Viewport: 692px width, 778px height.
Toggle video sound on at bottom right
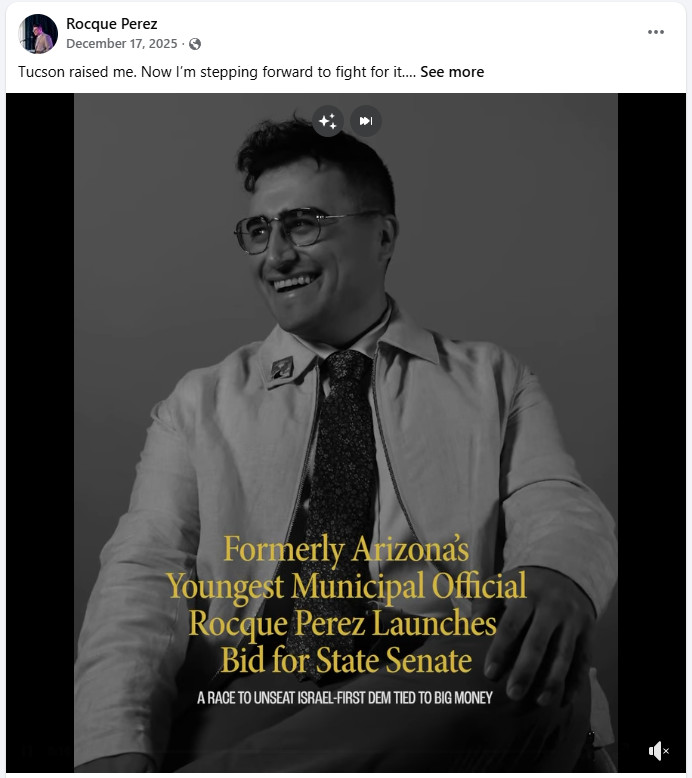coord(658,750)
